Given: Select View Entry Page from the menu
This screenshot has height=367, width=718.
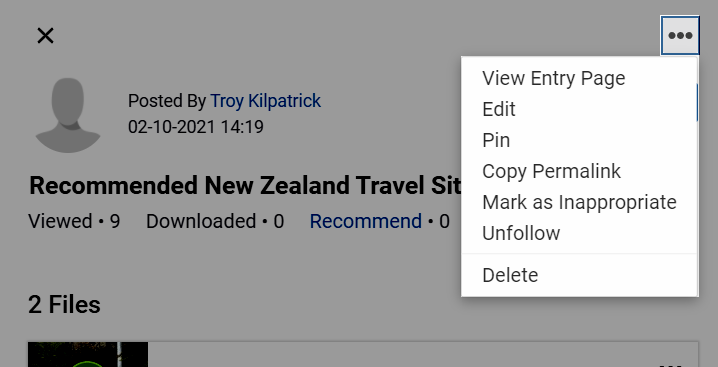Looking at the screenshot, I should click(579, 78).
